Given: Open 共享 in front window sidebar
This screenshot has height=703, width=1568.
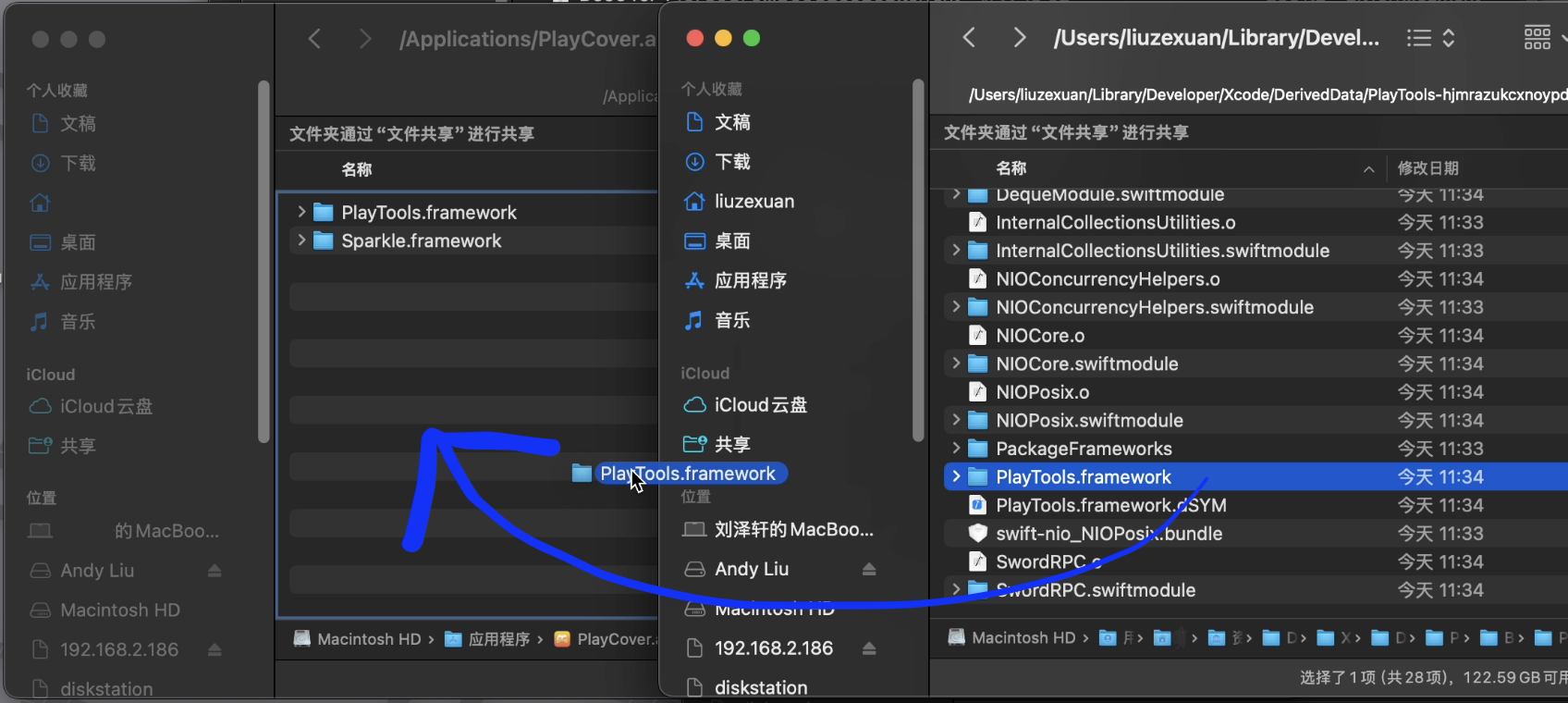Looking at the screenshot, I should [x=732, y=445].
